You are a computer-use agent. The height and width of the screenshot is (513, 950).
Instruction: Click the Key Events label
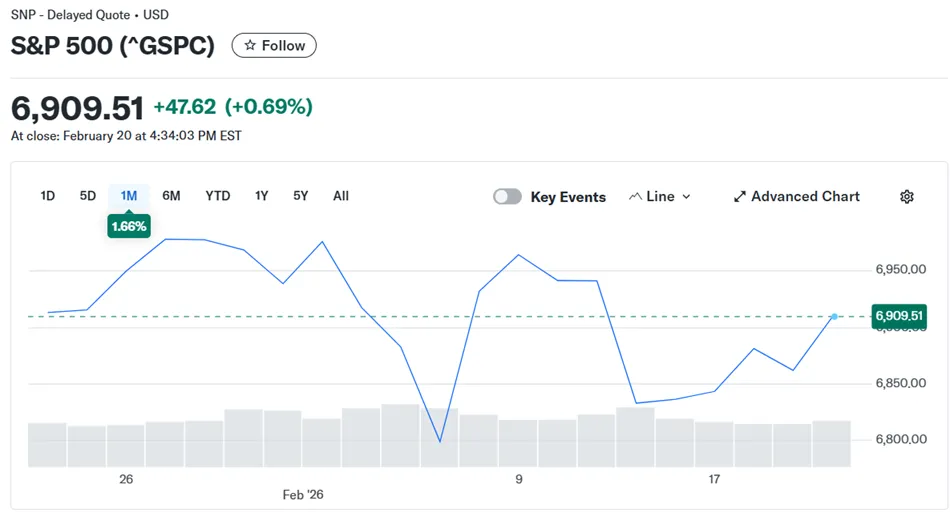(568, 197)
